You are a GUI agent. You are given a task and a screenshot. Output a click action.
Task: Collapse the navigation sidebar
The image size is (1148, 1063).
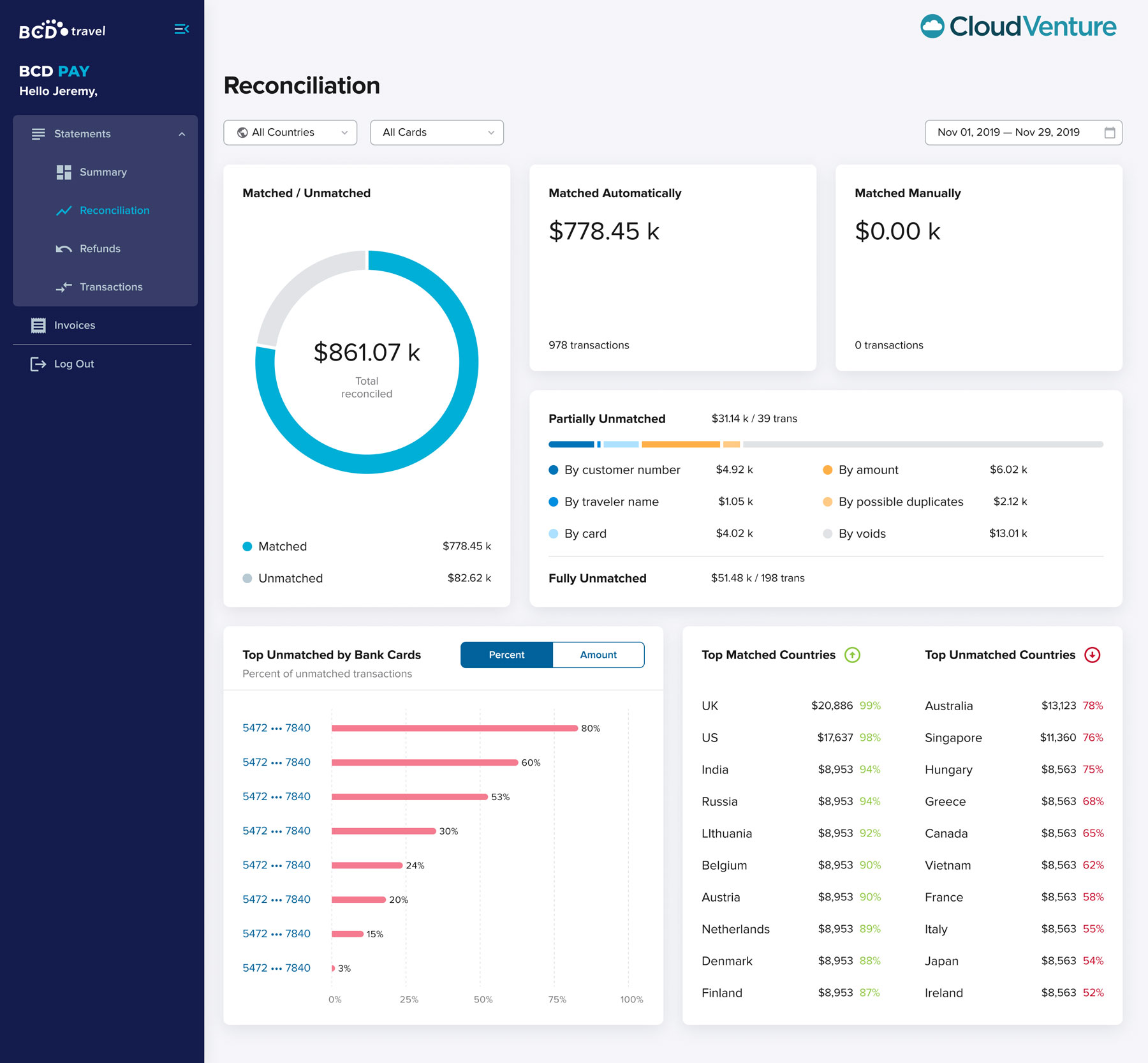[182, 29]
